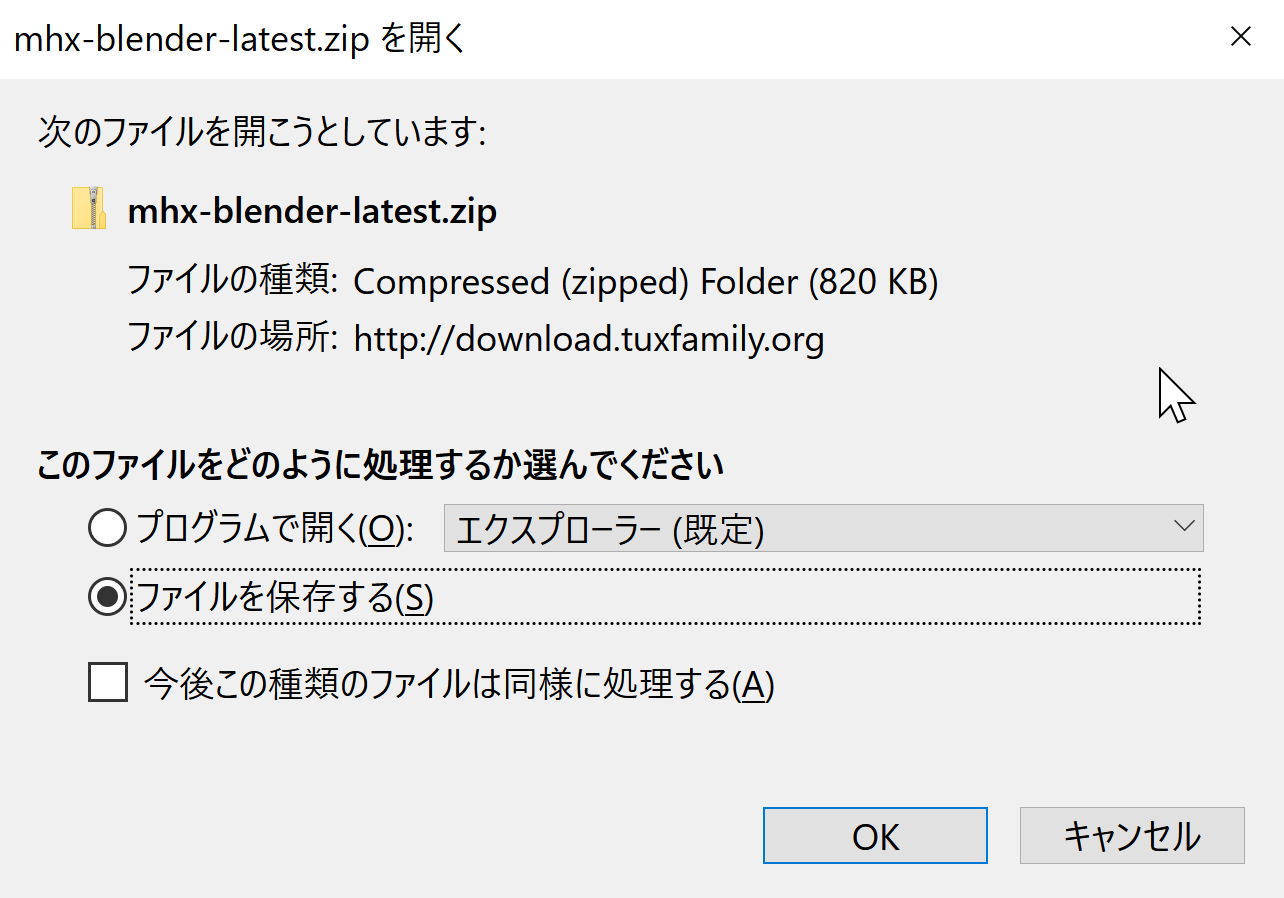Click the ファイルを保存する(S) label text
Screen dimensions: 1284x898
tap(284, 598)
